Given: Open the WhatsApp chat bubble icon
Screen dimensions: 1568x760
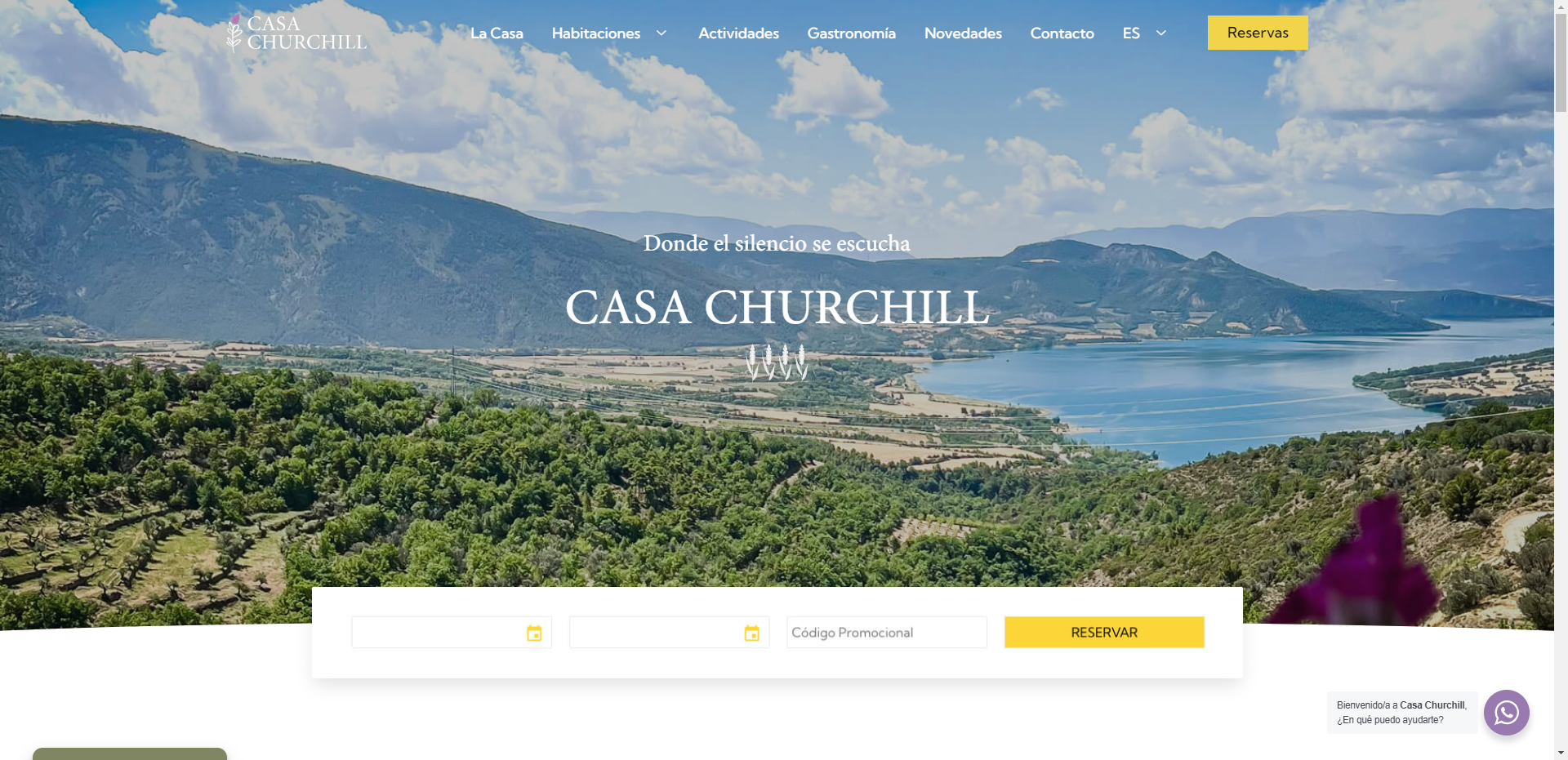Looking at the screenshot, I should pos(1506,713).
